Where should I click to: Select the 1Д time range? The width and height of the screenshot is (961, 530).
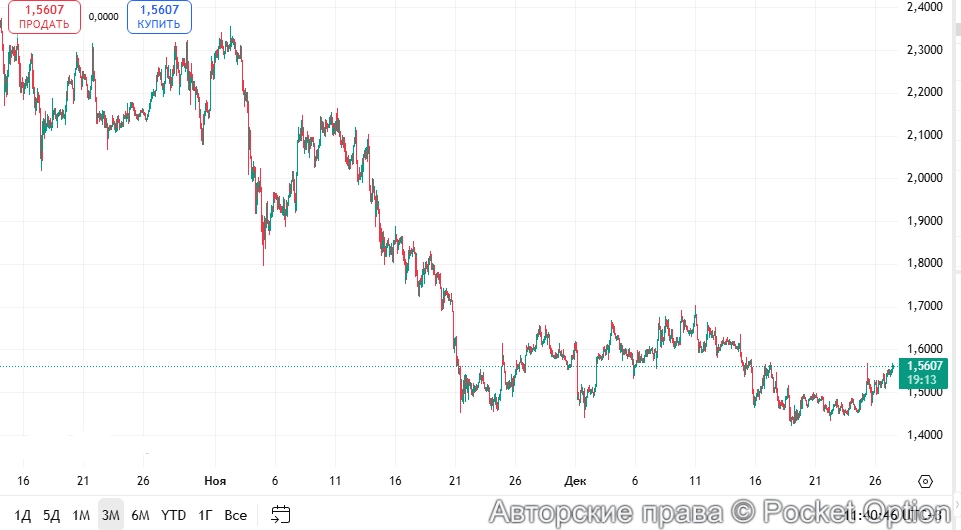tap(22, 515)
